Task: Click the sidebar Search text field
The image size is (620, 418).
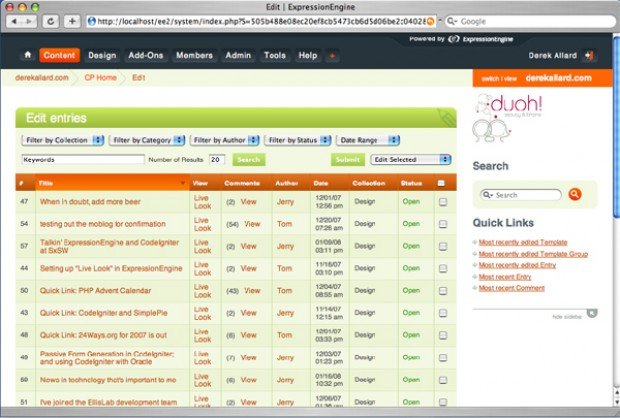Action: tap(520, 195)
